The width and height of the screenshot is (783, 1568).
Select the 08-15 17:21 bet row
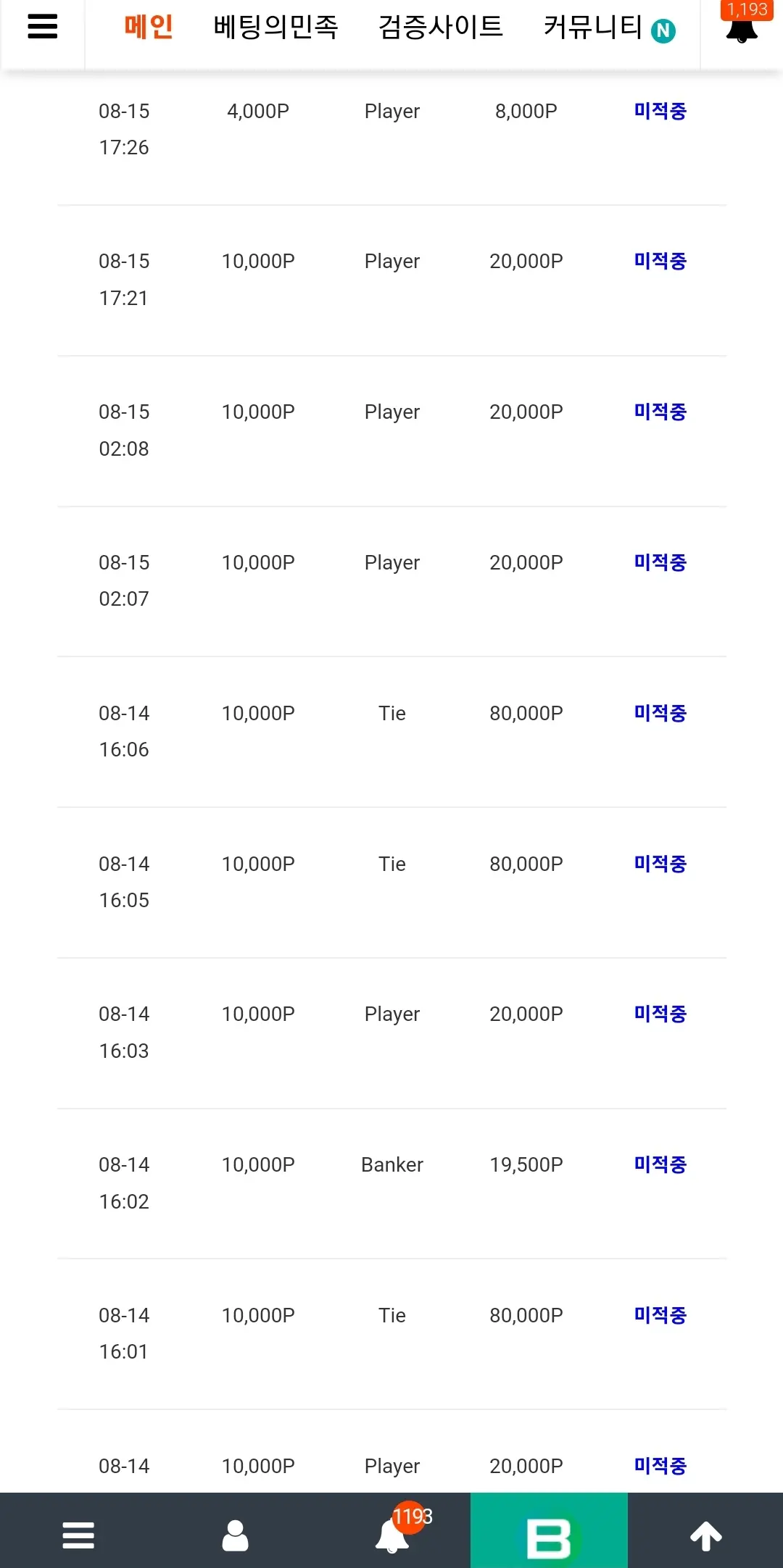391,280
